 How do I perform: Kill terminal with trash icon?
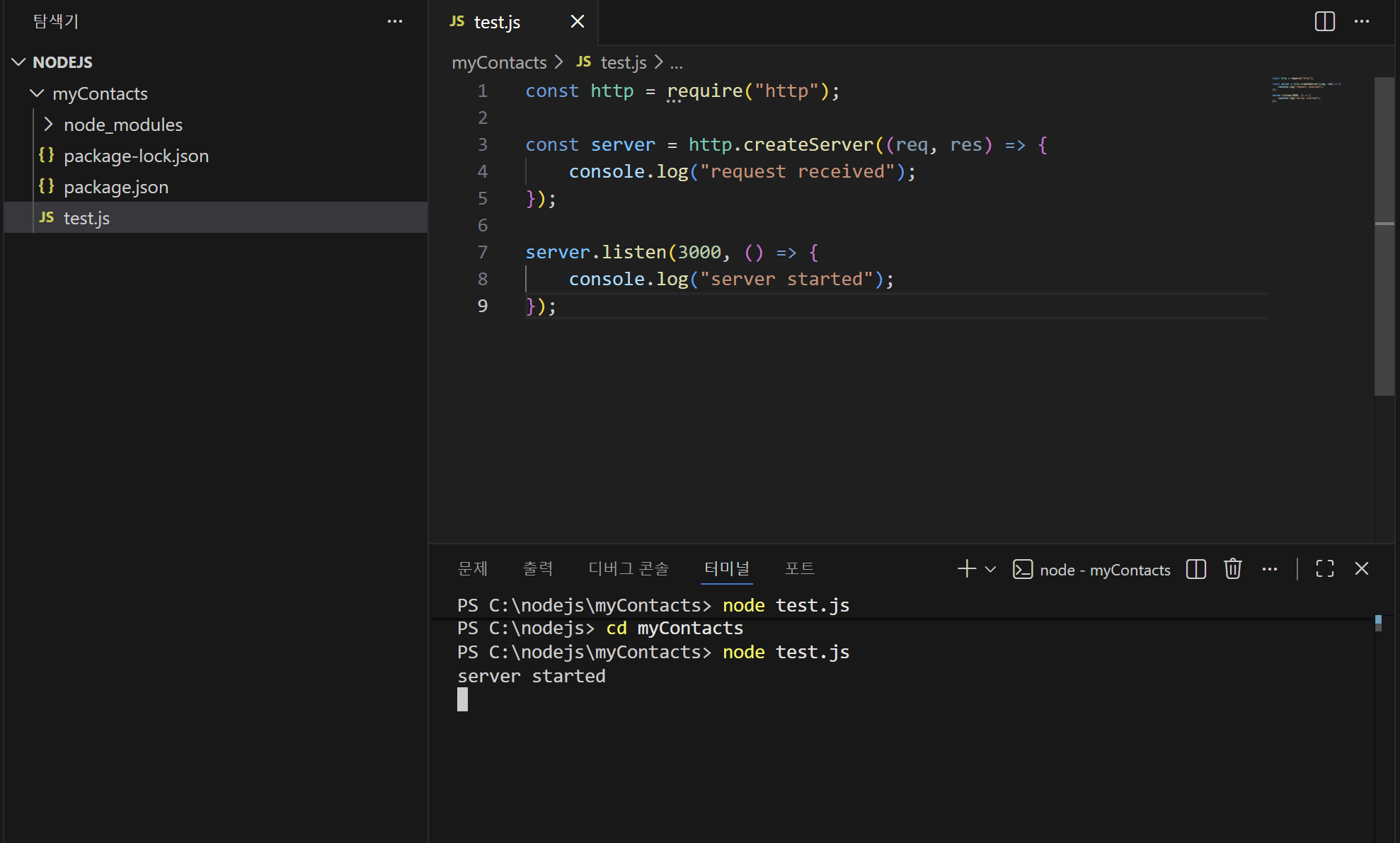tap(1233, 569)
